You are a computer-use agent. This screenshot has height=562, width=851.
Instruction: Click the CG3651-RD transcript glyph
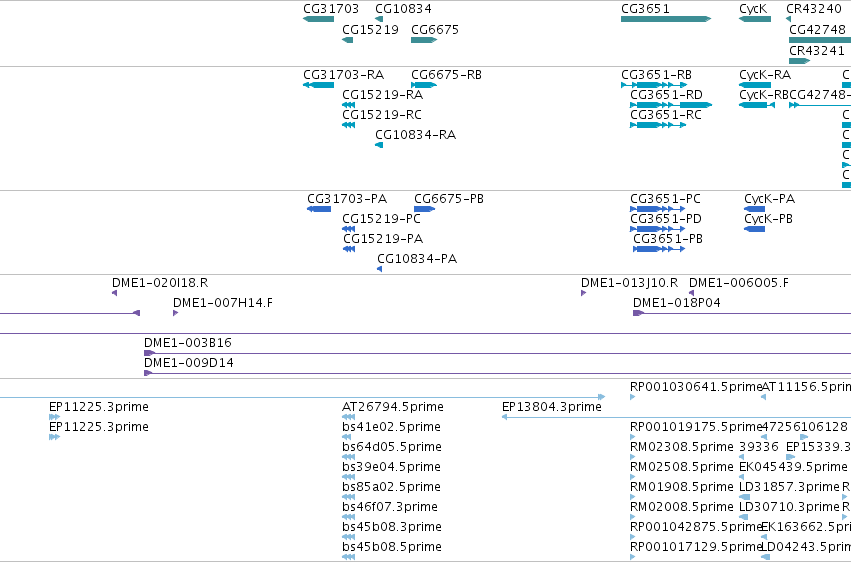coord(671,105)
